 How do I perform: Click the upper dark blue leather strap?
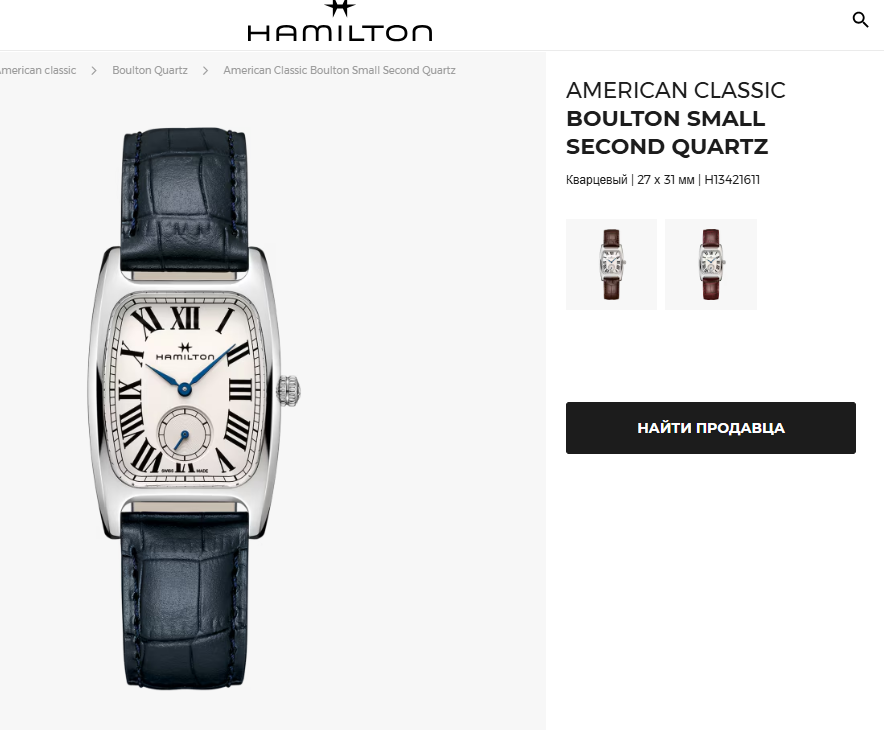184,200
